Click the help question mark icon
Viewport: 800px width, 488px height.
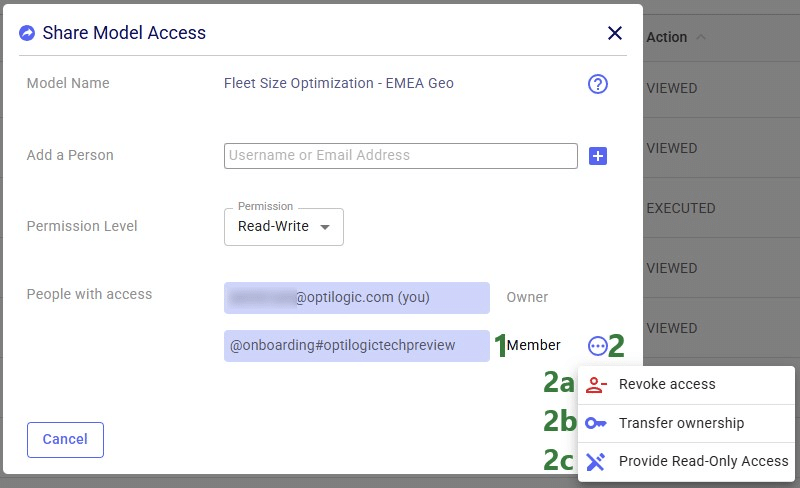[598, 84]
